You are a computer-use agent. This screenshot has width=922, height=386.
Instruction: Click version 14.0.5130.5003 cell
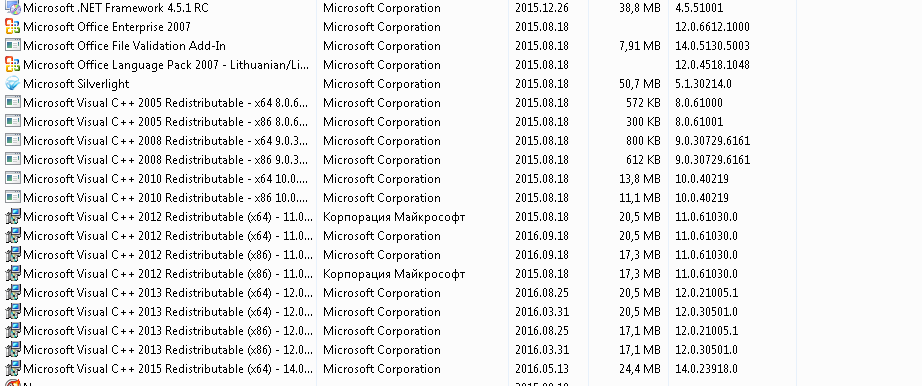click(712, 46)
